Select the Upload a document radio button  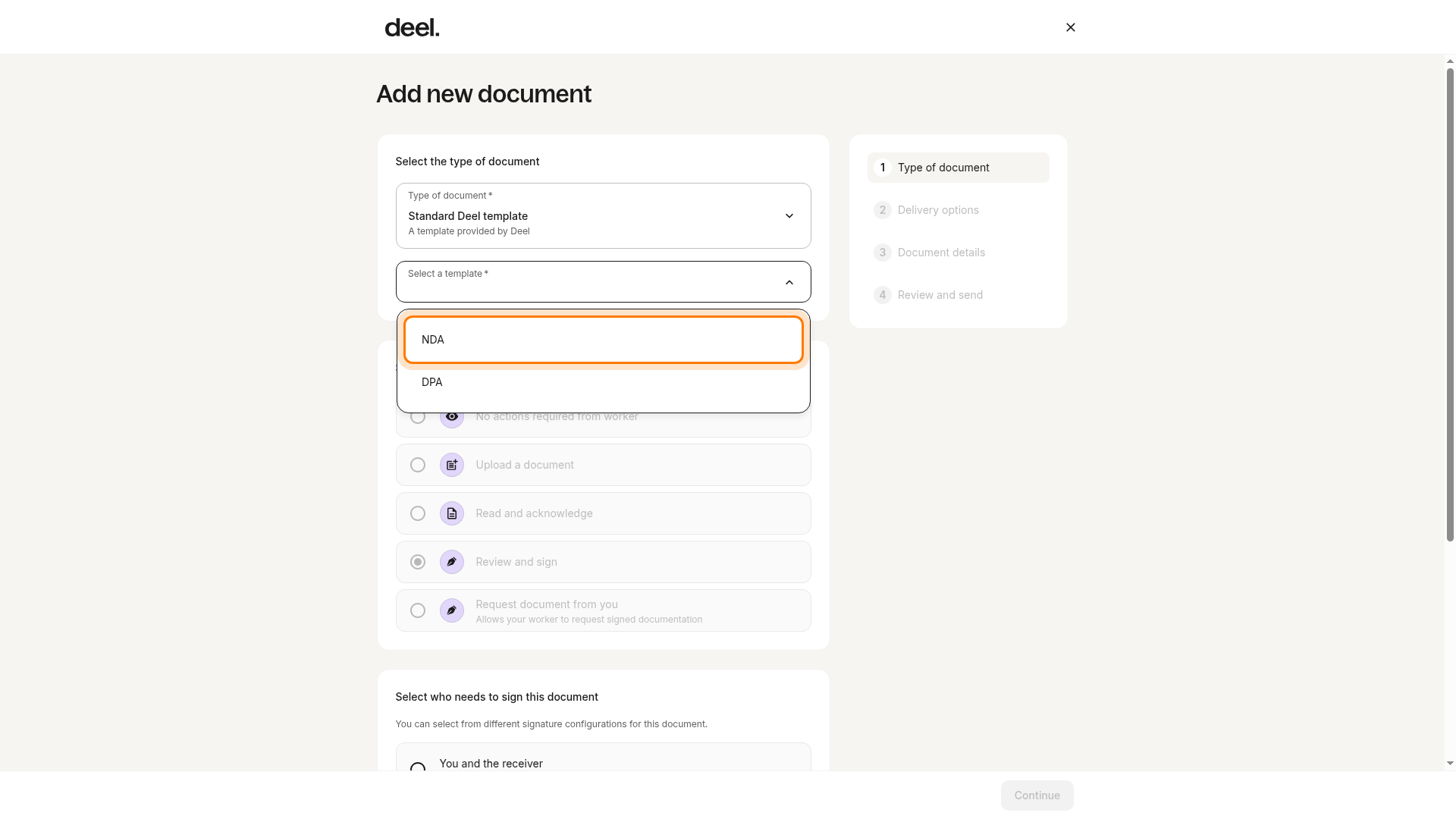click(417, 465)
